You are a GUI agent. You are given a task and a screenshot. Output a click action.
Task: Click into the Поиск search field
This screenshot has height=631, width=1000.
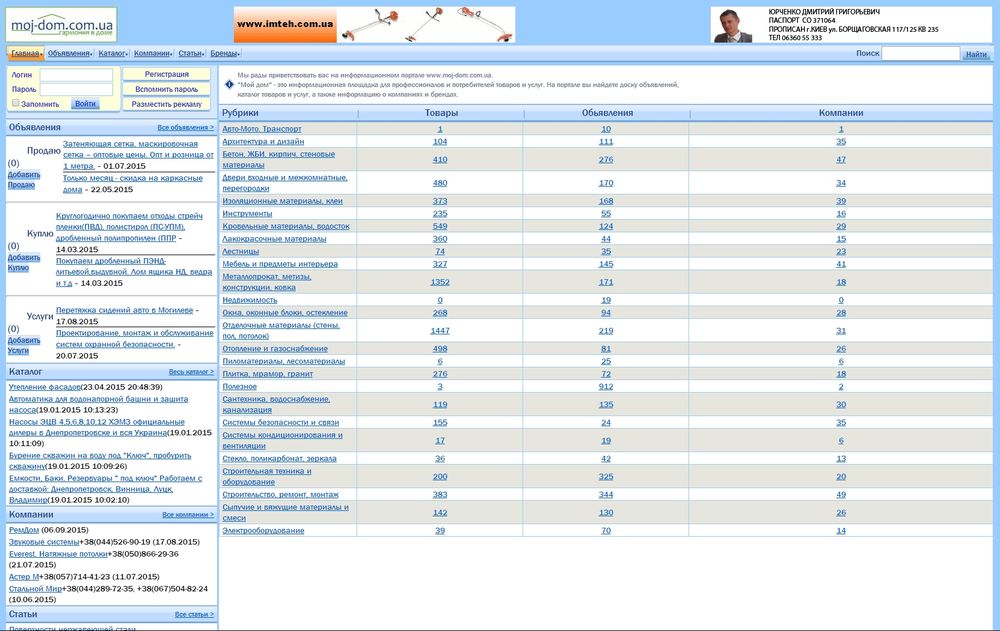point(920,54)
